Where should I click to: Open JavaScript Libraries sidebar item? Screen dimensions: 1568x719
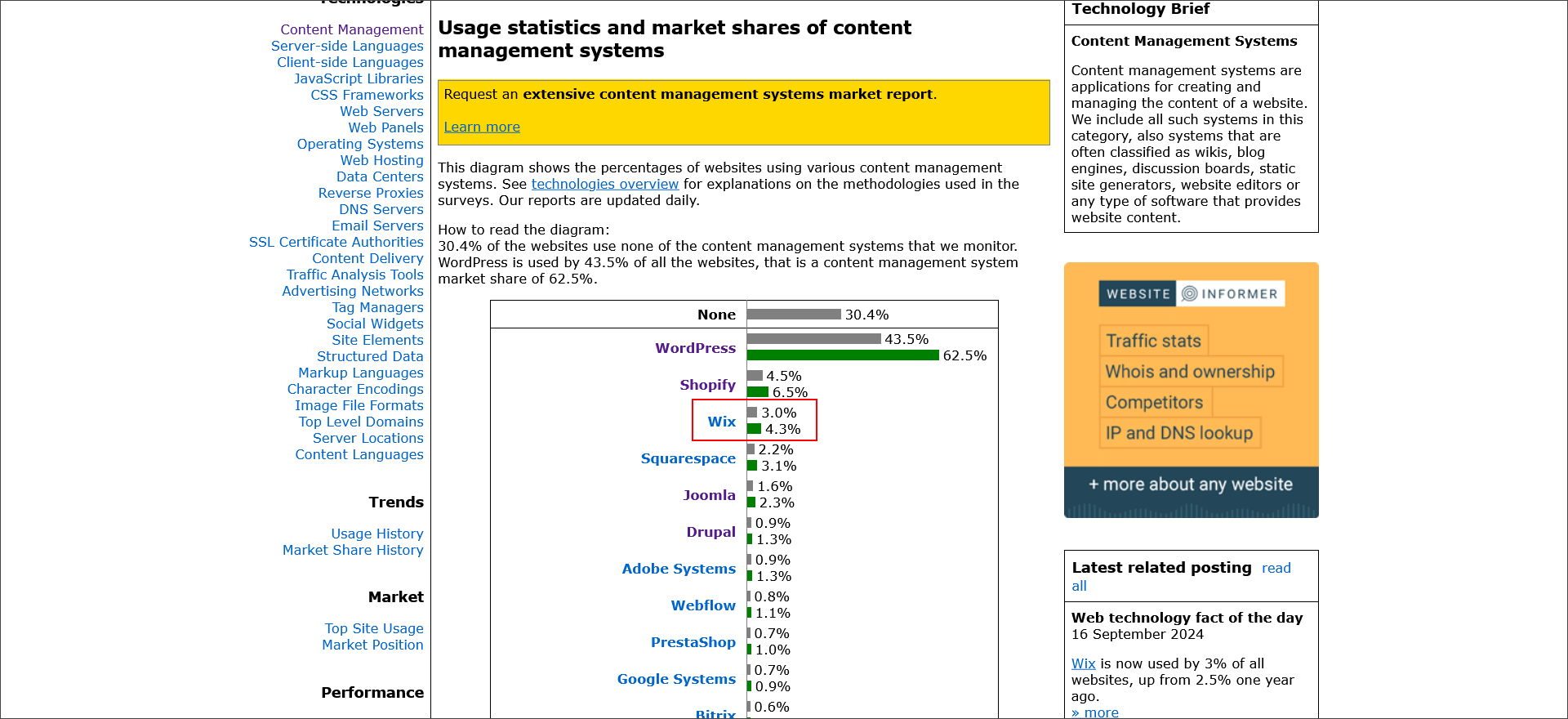359,78
